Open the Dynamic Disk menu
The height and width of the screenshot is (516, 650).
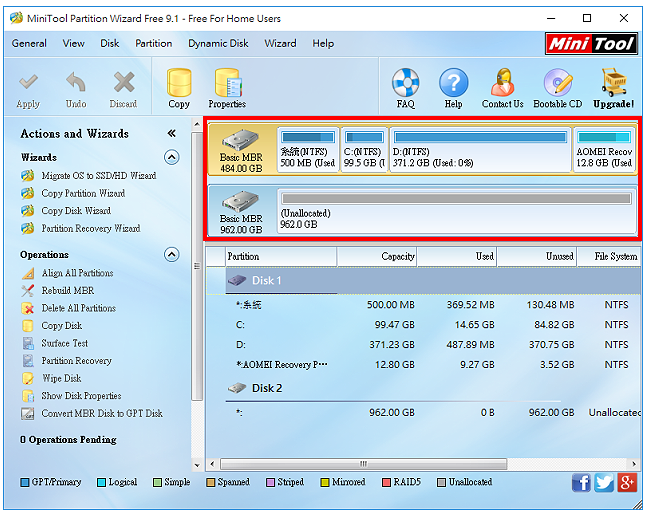218,44
